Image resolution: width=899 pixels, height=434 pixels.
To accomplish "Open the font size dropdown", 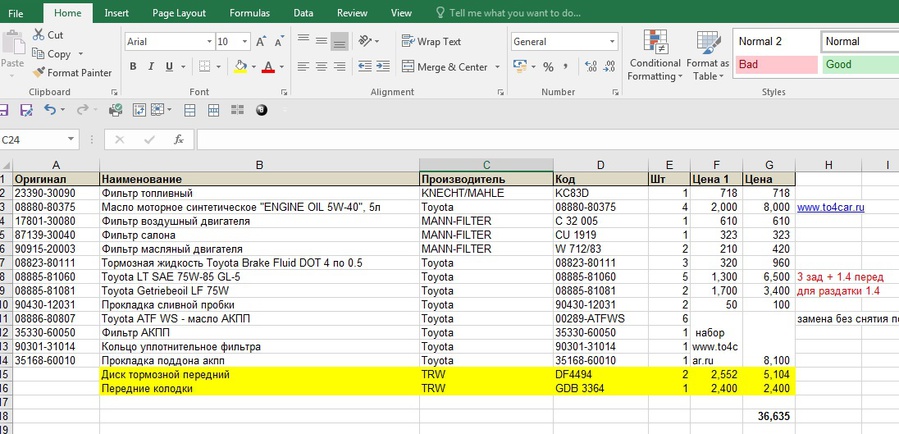I will tap(245, 41).
